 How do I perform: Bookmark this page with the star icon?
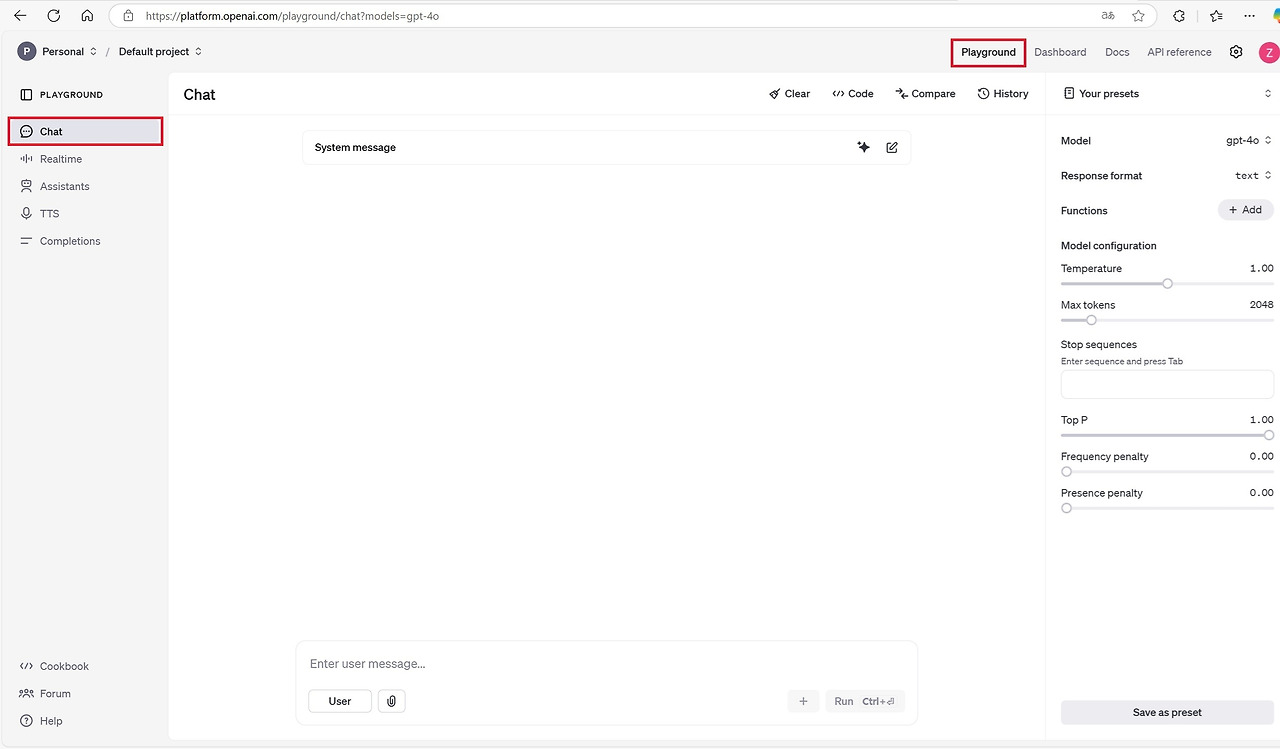click(x=1138, y=16)
